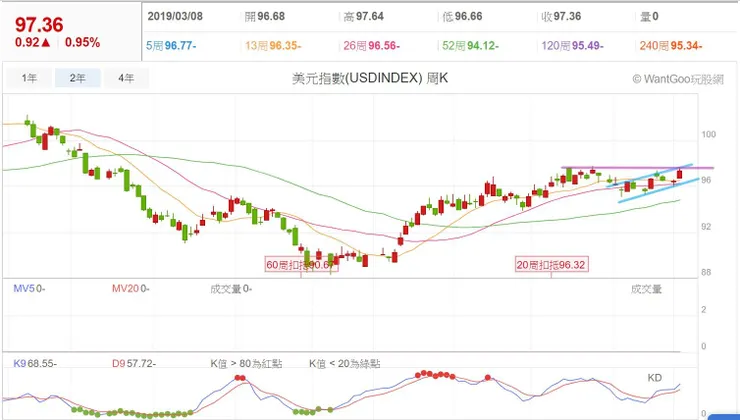
Task: Click the close value 收97.36
Action: point(561,17)
